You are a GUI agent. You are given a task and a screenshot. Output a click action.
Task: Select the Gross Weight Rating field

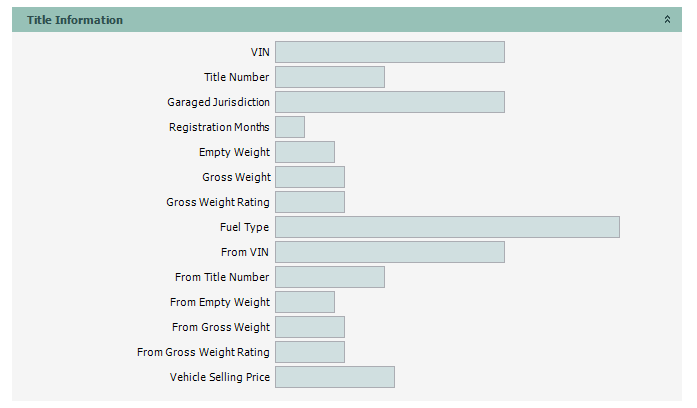point(309,202)
